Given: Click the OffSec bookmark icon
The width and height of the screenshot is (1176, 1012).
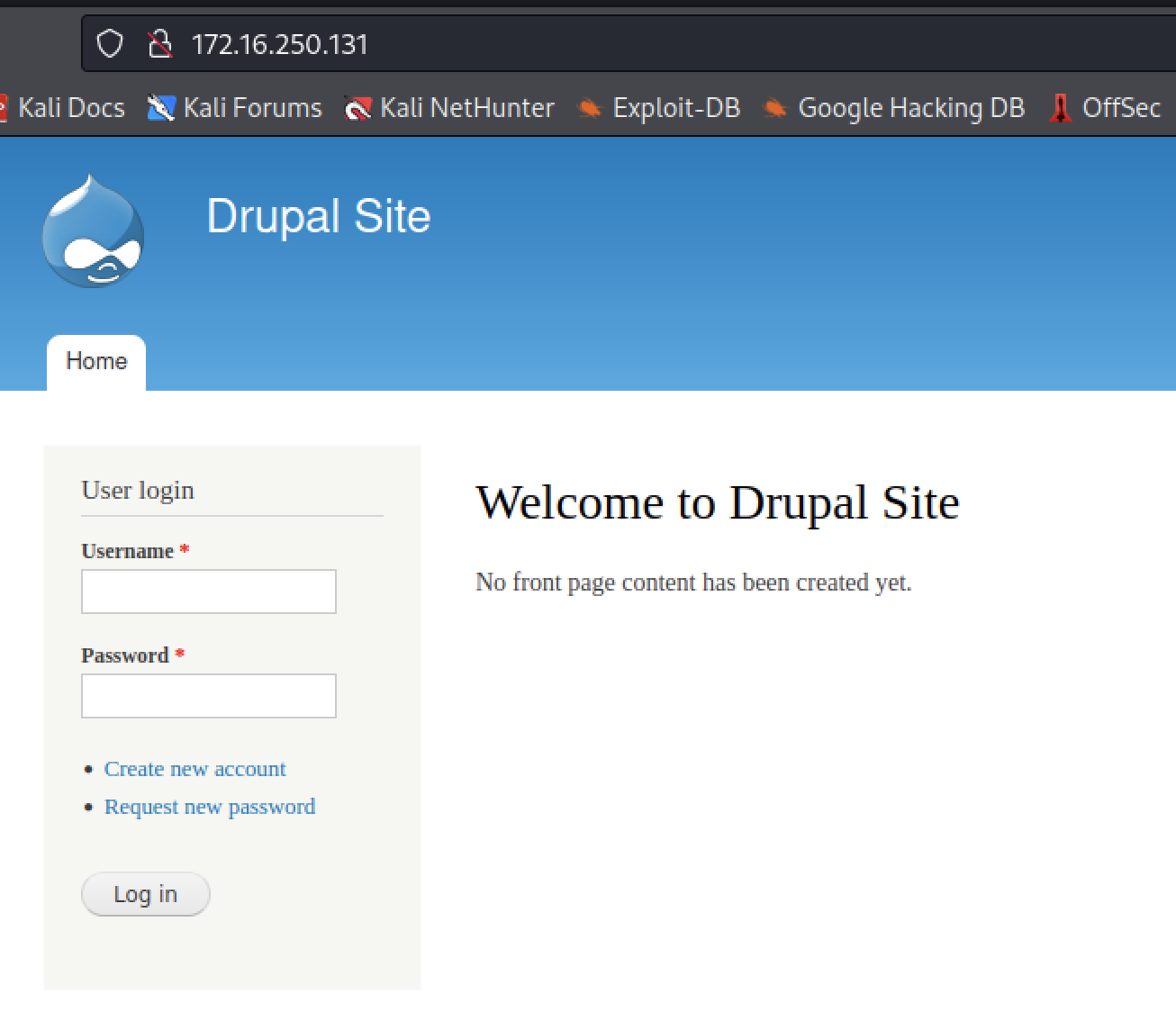Looking at the screenshot, I should (x=1059, y=107).
